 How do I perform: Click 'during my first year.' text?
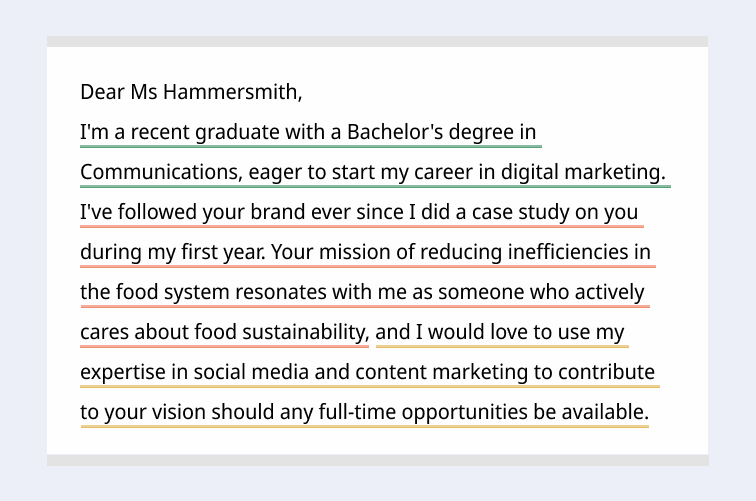[x=173, y=252]
